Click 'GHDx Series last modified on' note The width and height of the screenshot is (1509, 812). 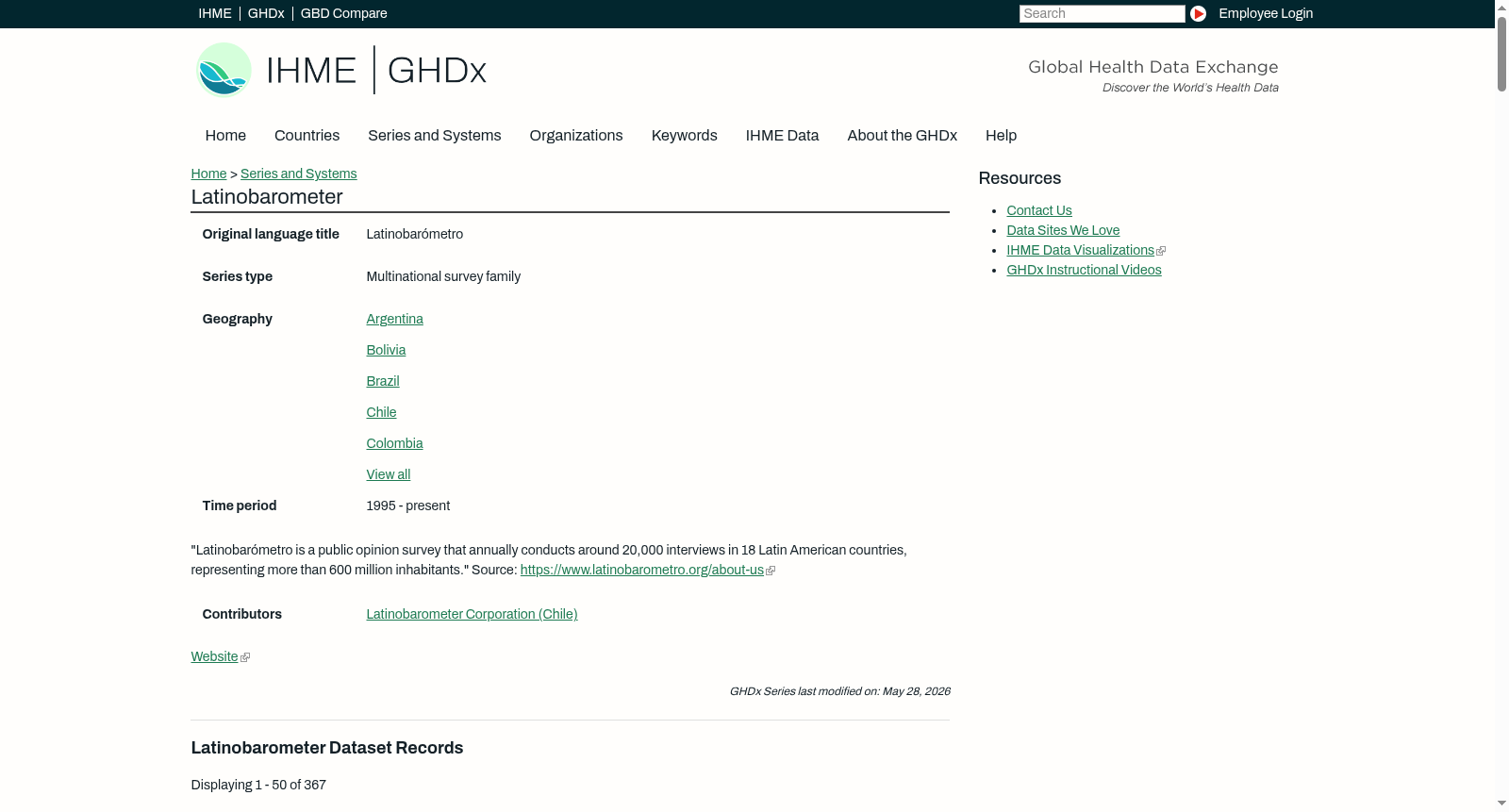(x=839, y=691)
